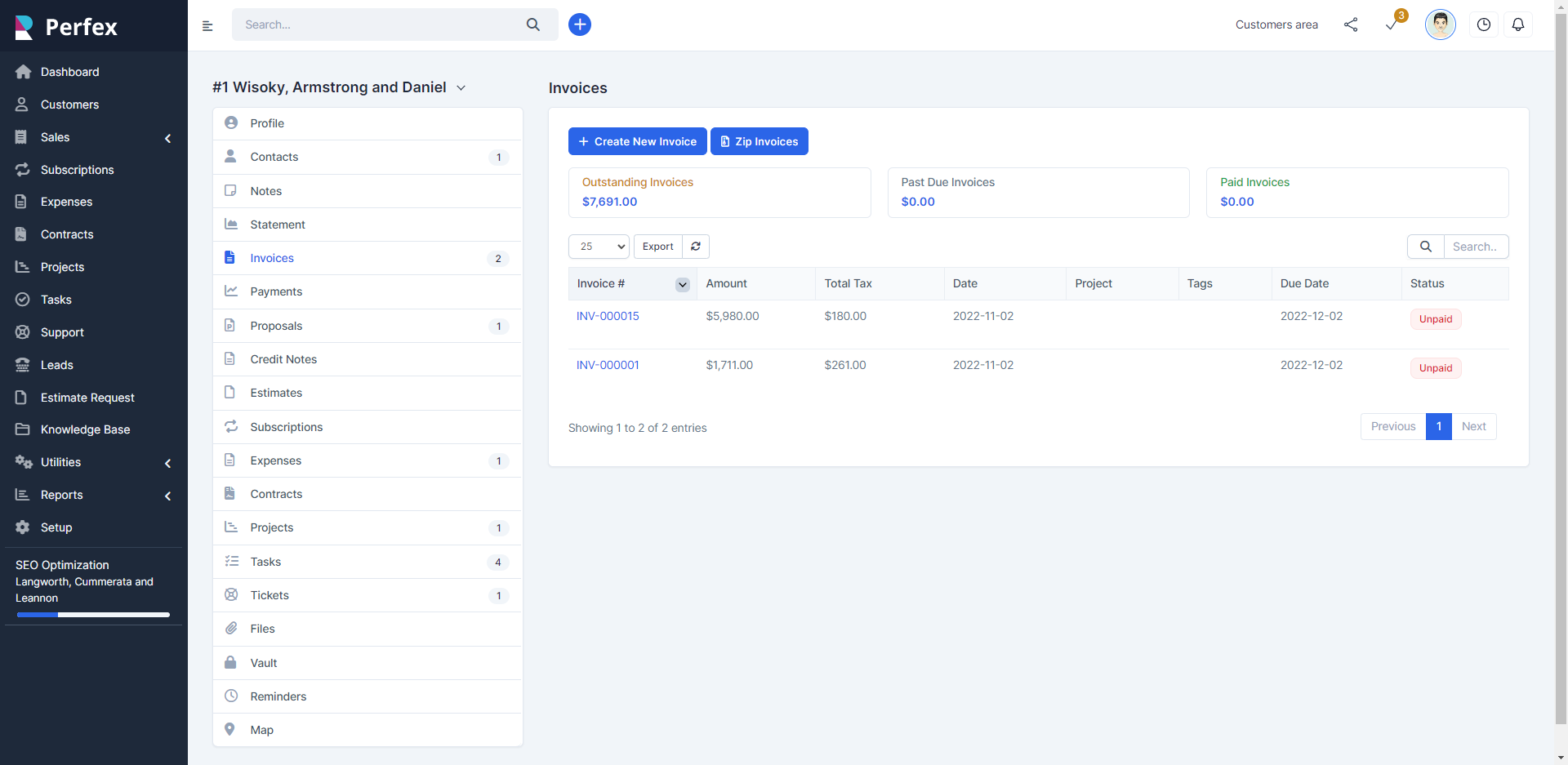Expand the Sales sidebar menu
The image size is (1568, 765).
(94, 137)
